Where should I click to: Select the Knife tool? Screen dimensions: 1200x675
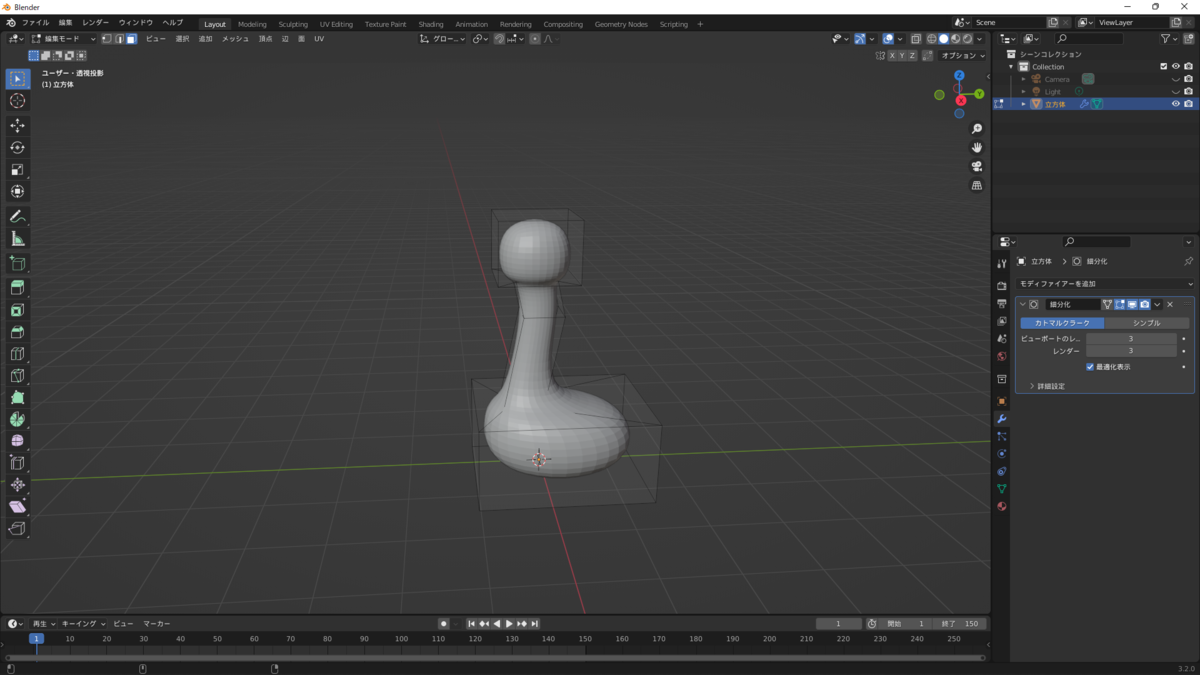point(17,376)
